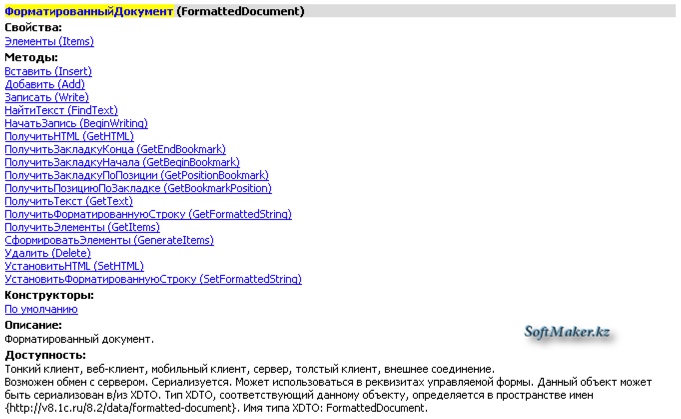681x419 pixels.
Task: Open the Удалить (Delete) method link
Action: (x=48, y=253)
